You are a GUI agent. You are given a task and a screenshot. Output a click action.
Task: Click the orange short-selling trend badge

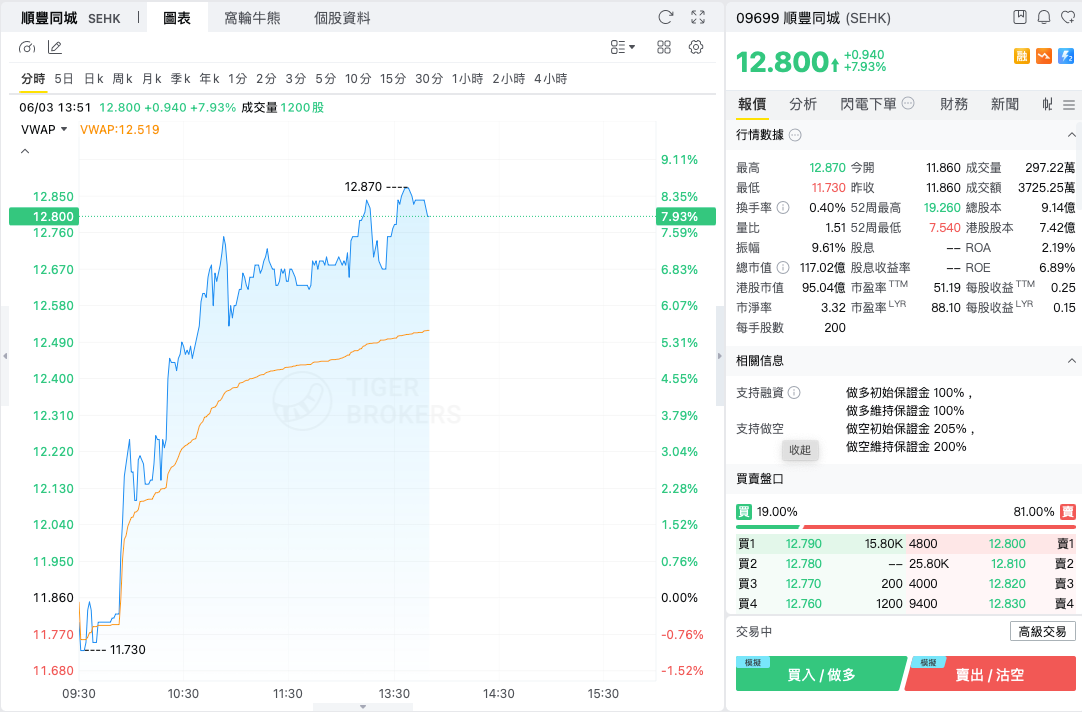click(x=1044, y=56)
